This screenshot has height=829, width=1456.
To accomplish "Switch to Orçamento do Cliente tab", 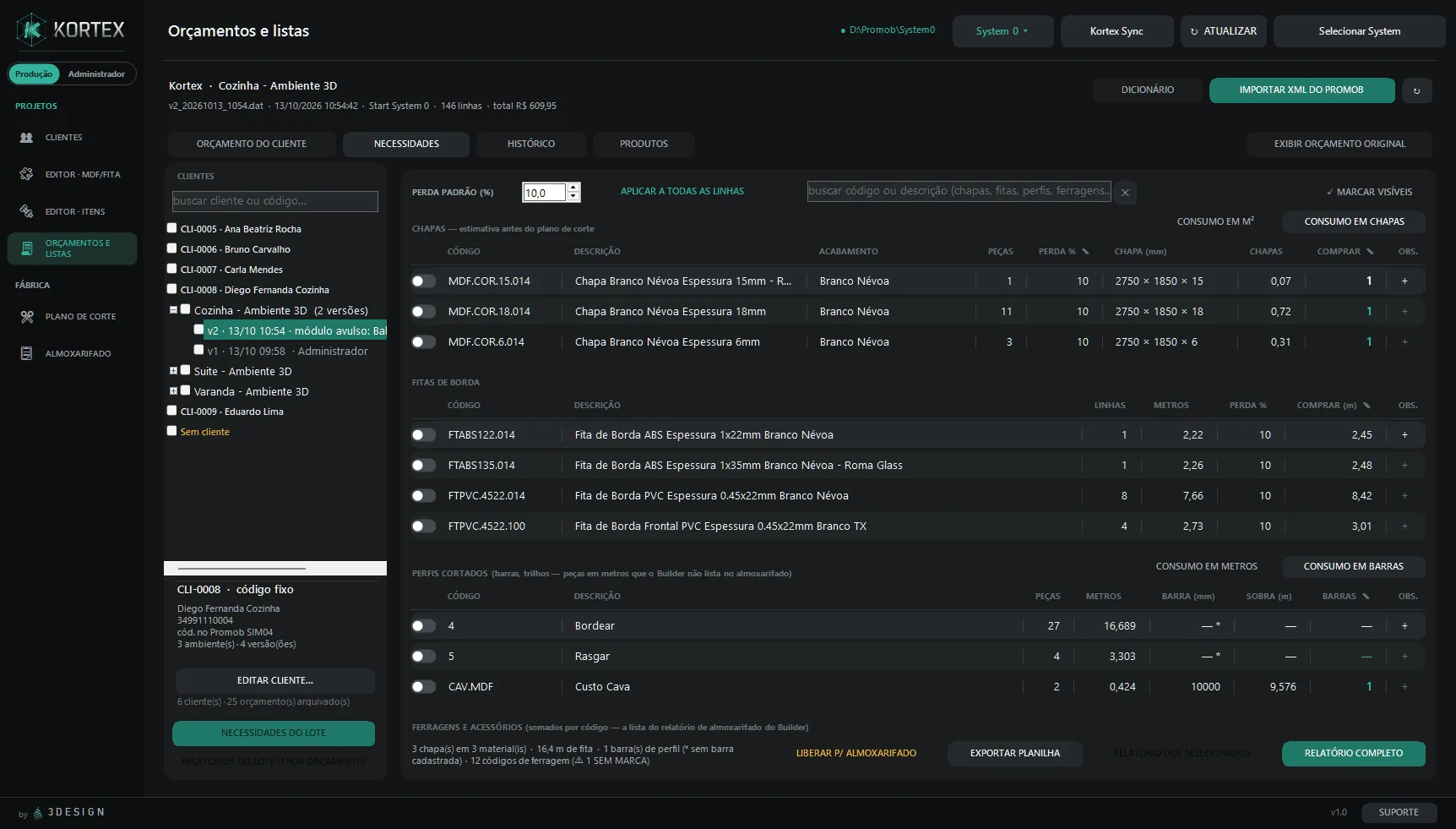I will (252, 144).
